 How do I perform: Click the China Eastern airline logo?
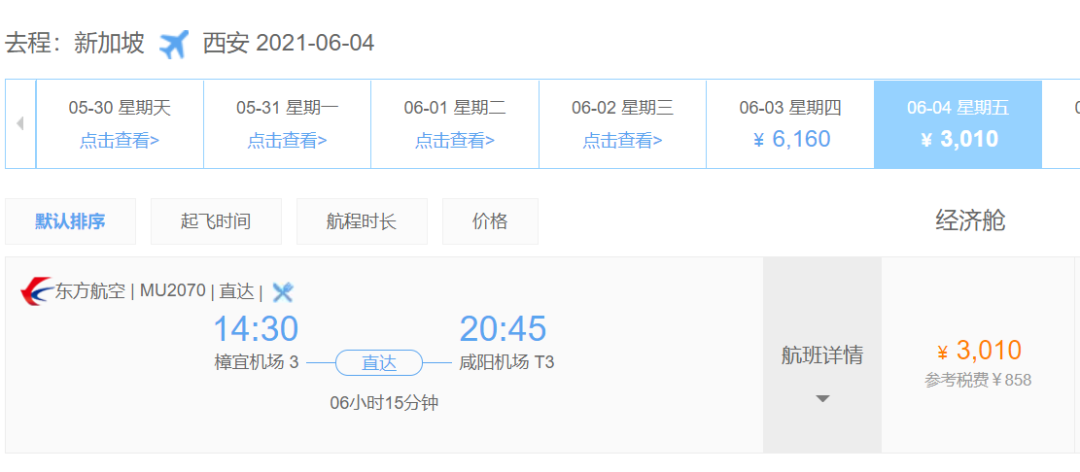click(37, 291)
